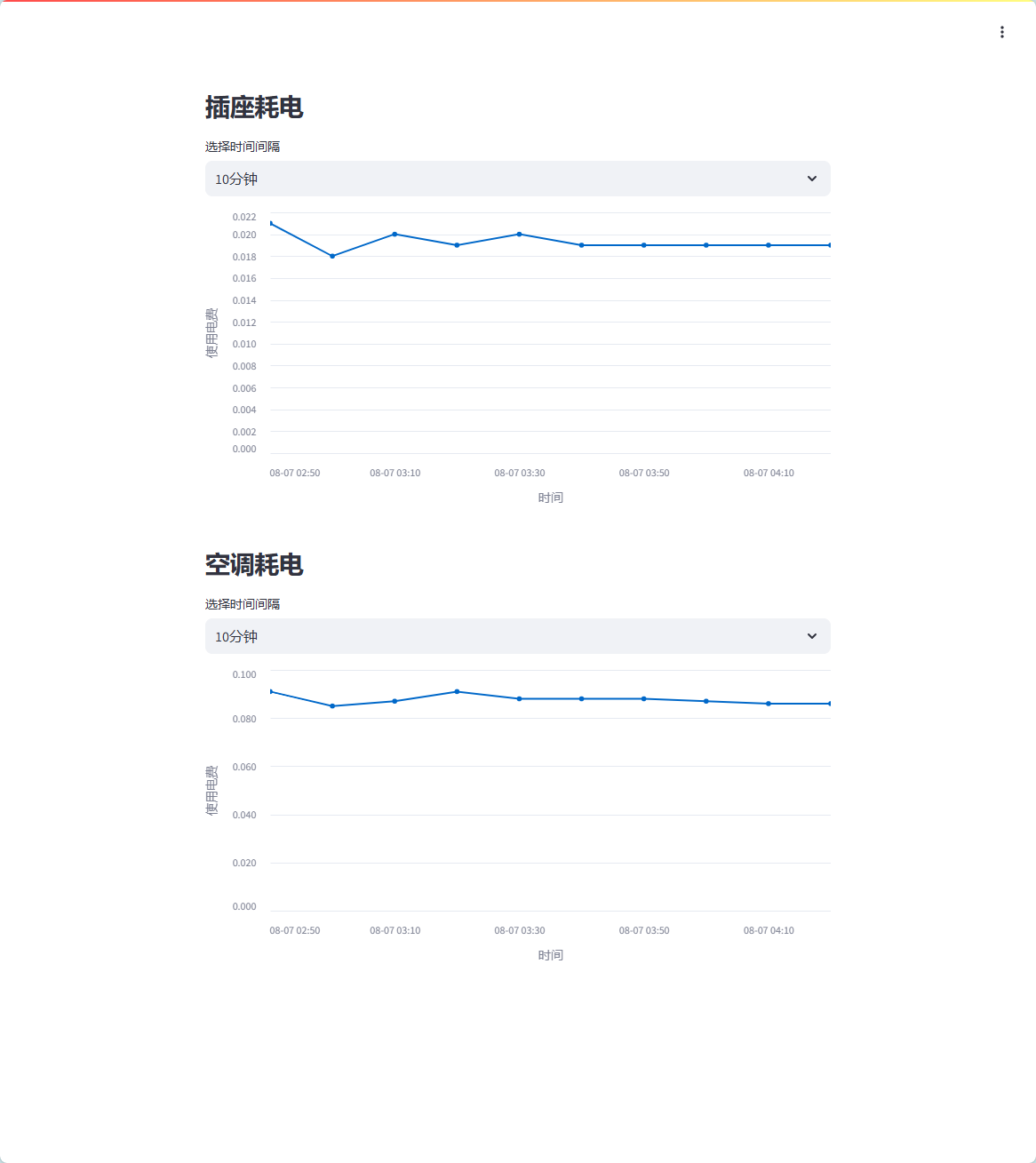The height and width of the screenshot is (1163, 1036).
Task: Select 插座耗电 data point at 08-07 03:30
Action: click(520, 235)
